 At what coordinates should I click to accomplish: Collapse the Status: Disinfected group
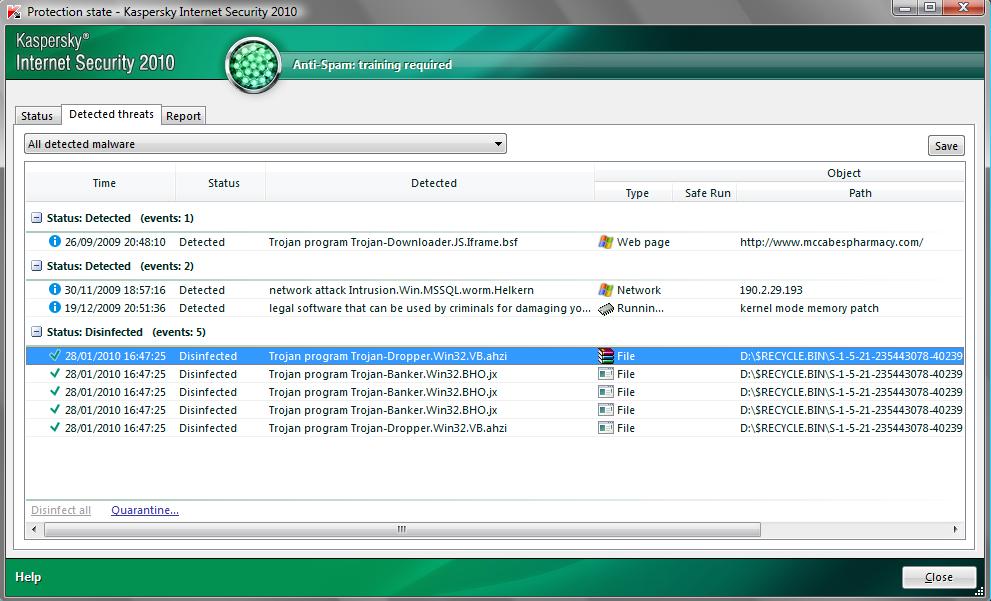pyautogui.click(x=37, y=332)
